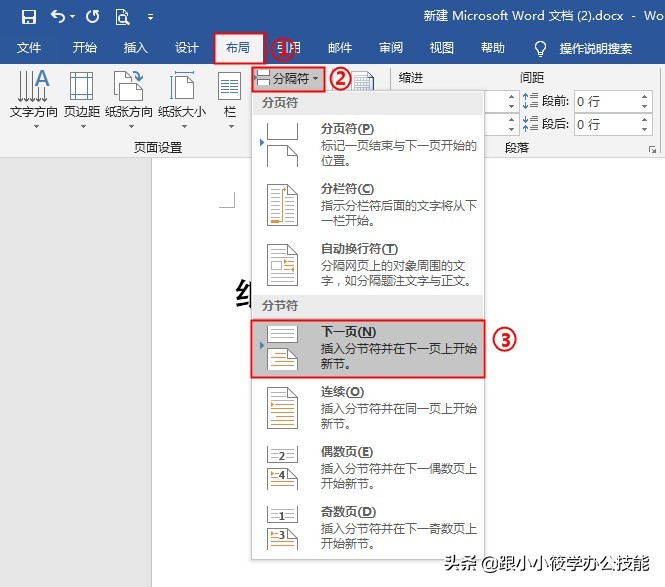Click the 间距 spacing label
Viewport: 665px width, 587px height.
coord(532,78)
